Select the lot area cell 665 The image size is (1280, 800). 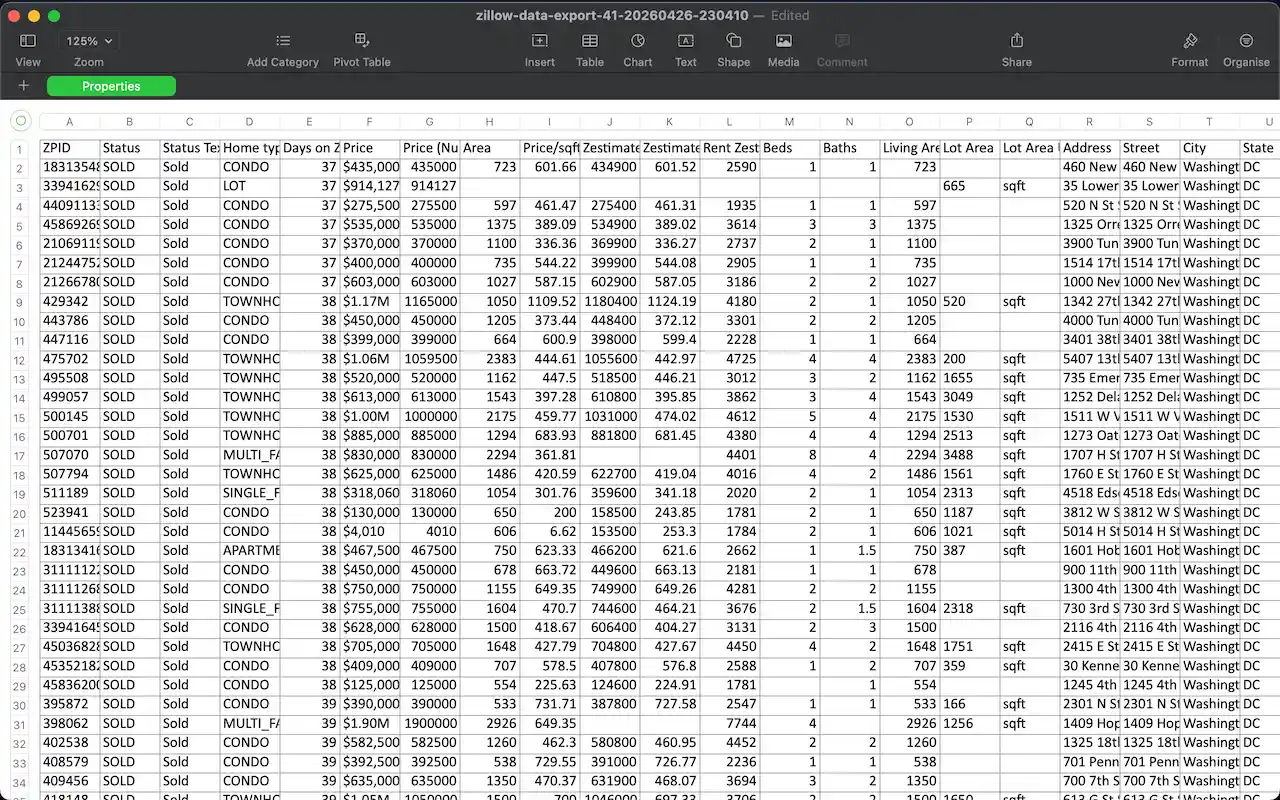coord(970,186)
